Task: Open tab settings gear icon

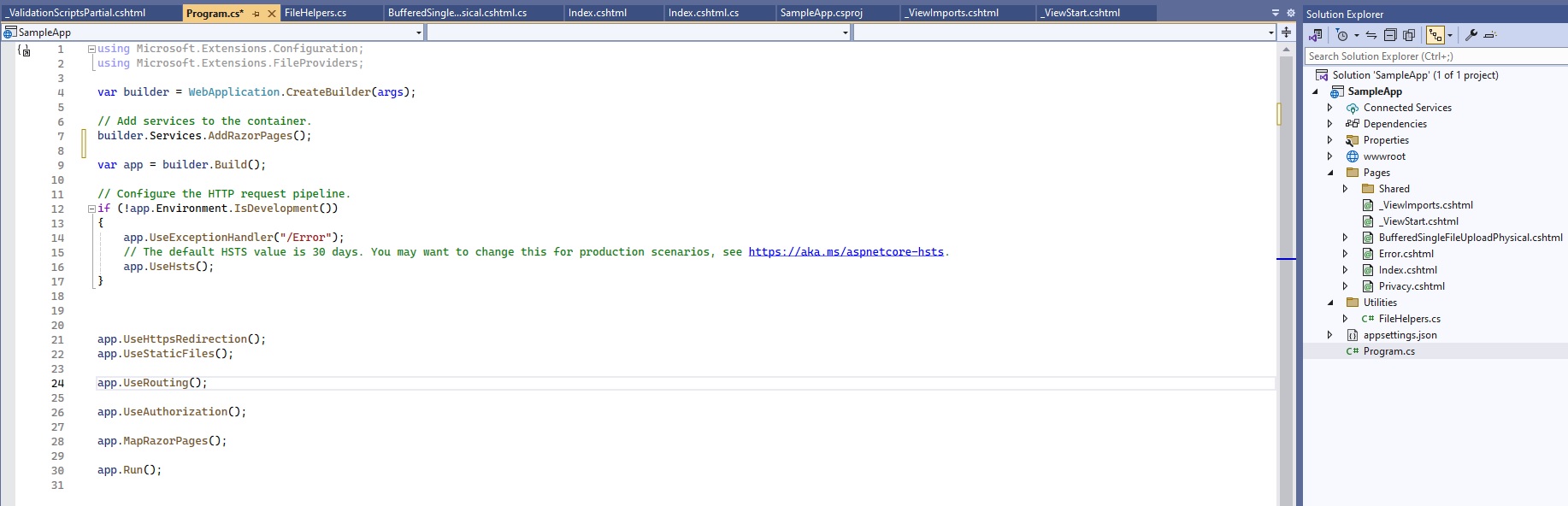Action: [x=1291, y=13]
